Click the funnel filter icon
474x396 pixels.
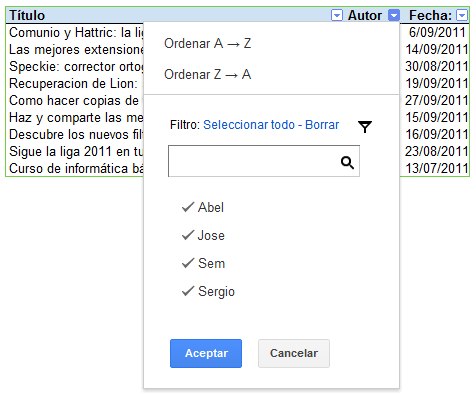click(365, 127)
